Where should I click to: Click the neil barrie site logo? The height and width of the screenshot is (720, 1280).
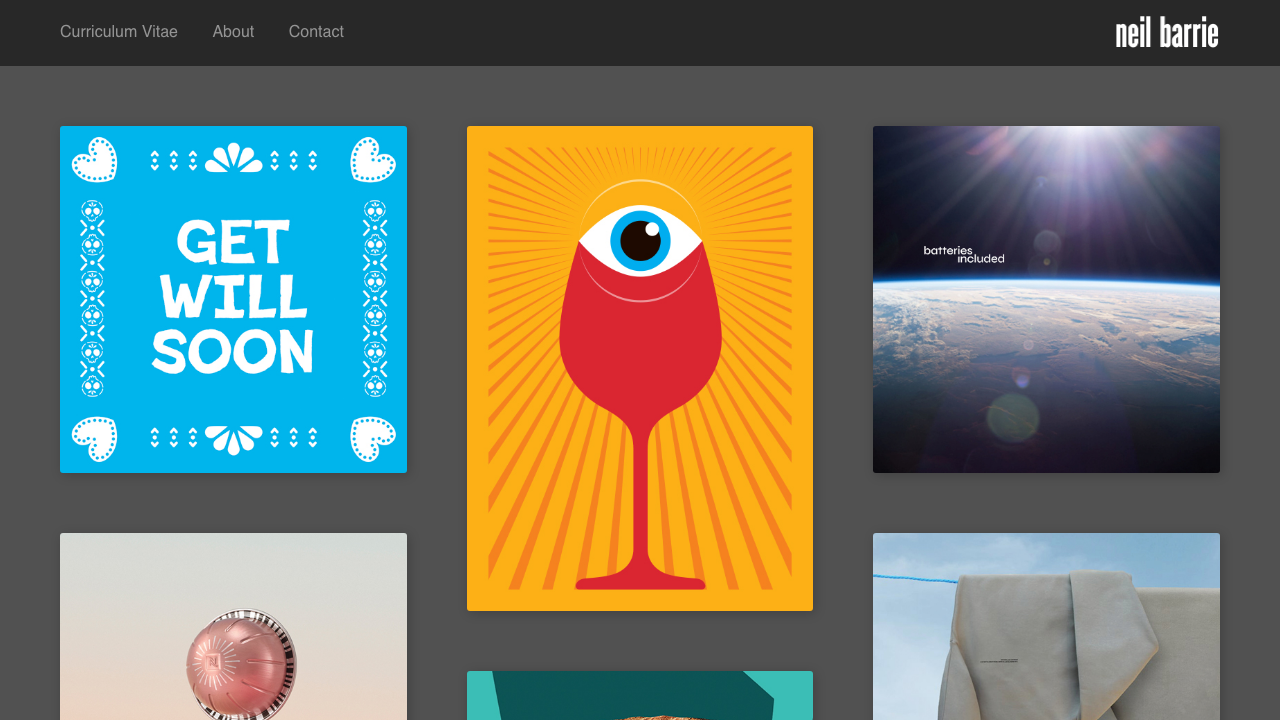click(1167, 33)
